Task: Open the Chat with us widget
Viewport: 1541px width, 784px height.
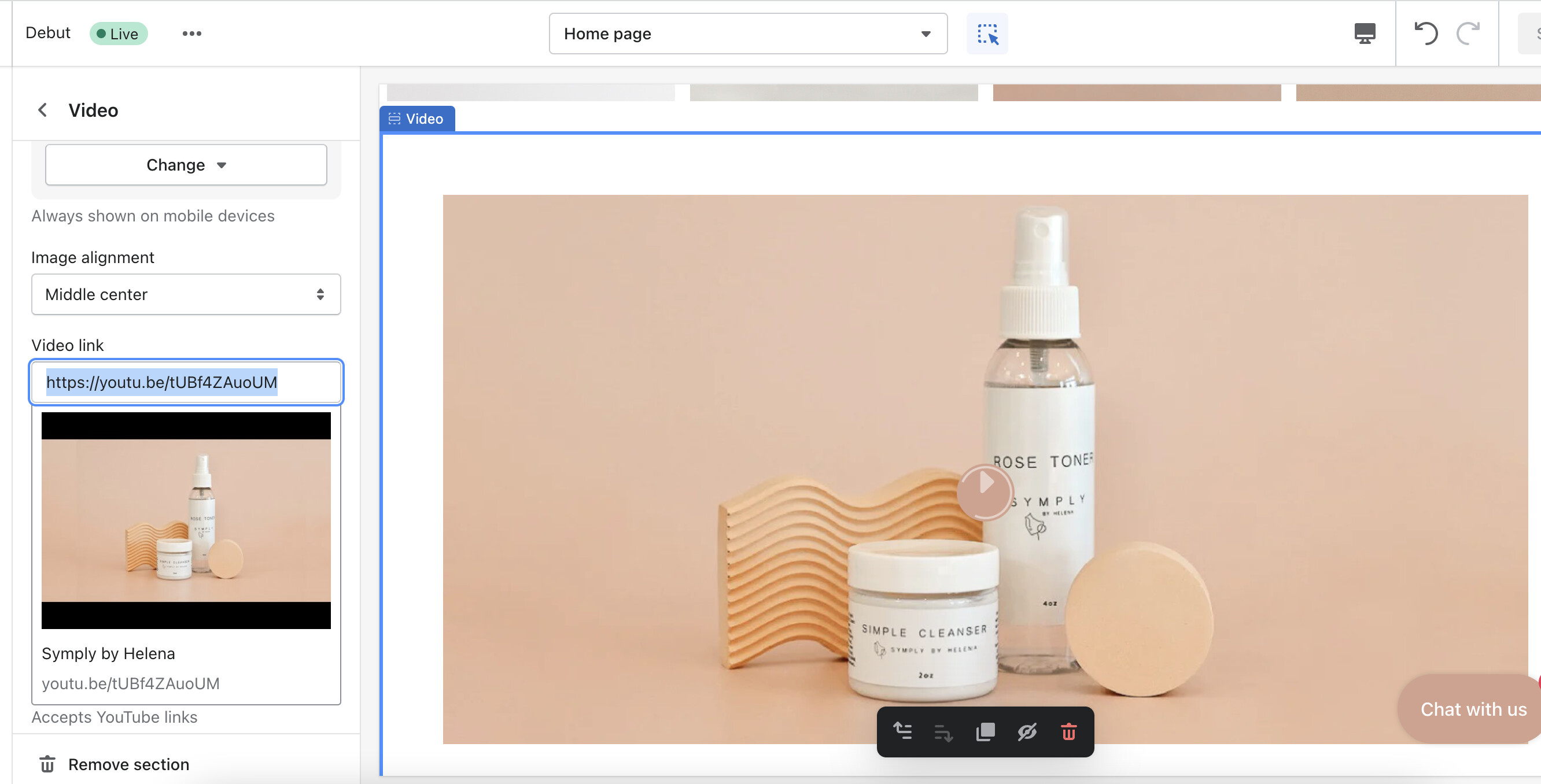Action: coord(1472,709)
